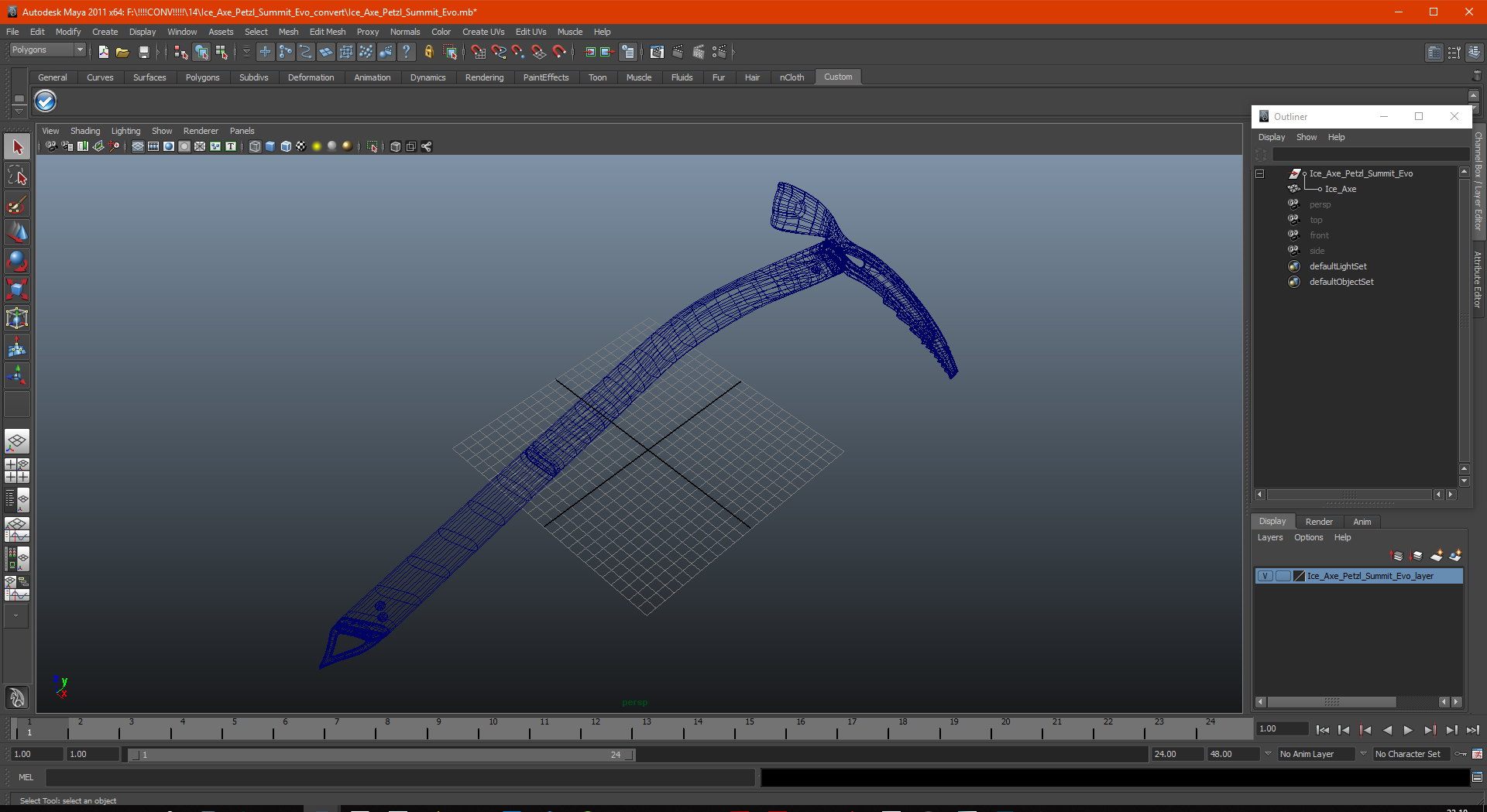
Task: Click the current frame time field
Action: pyautogui.click(x=1282, y=728)
